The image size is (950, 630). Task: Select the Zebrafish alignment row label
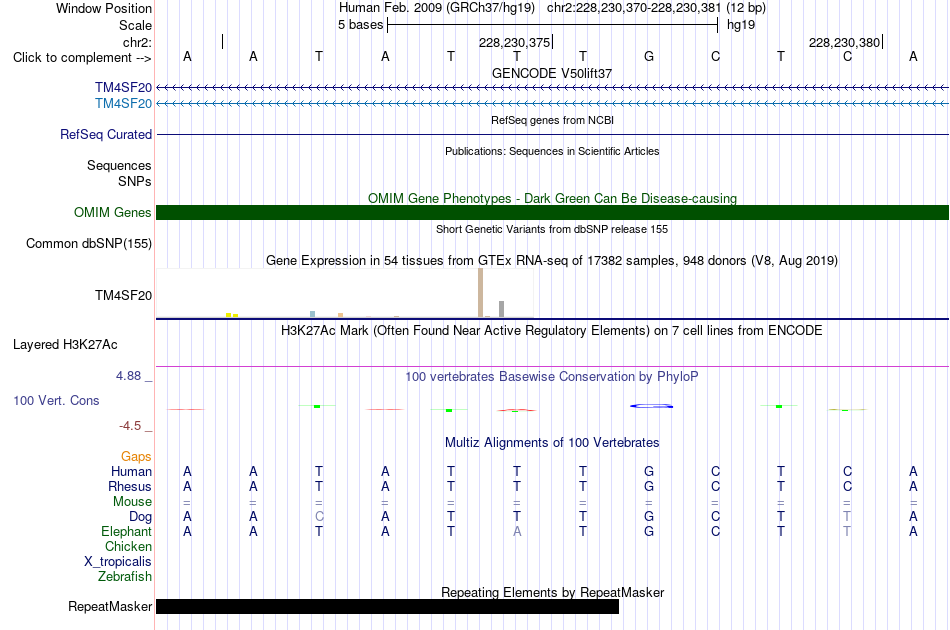click(x=125, y=577)
